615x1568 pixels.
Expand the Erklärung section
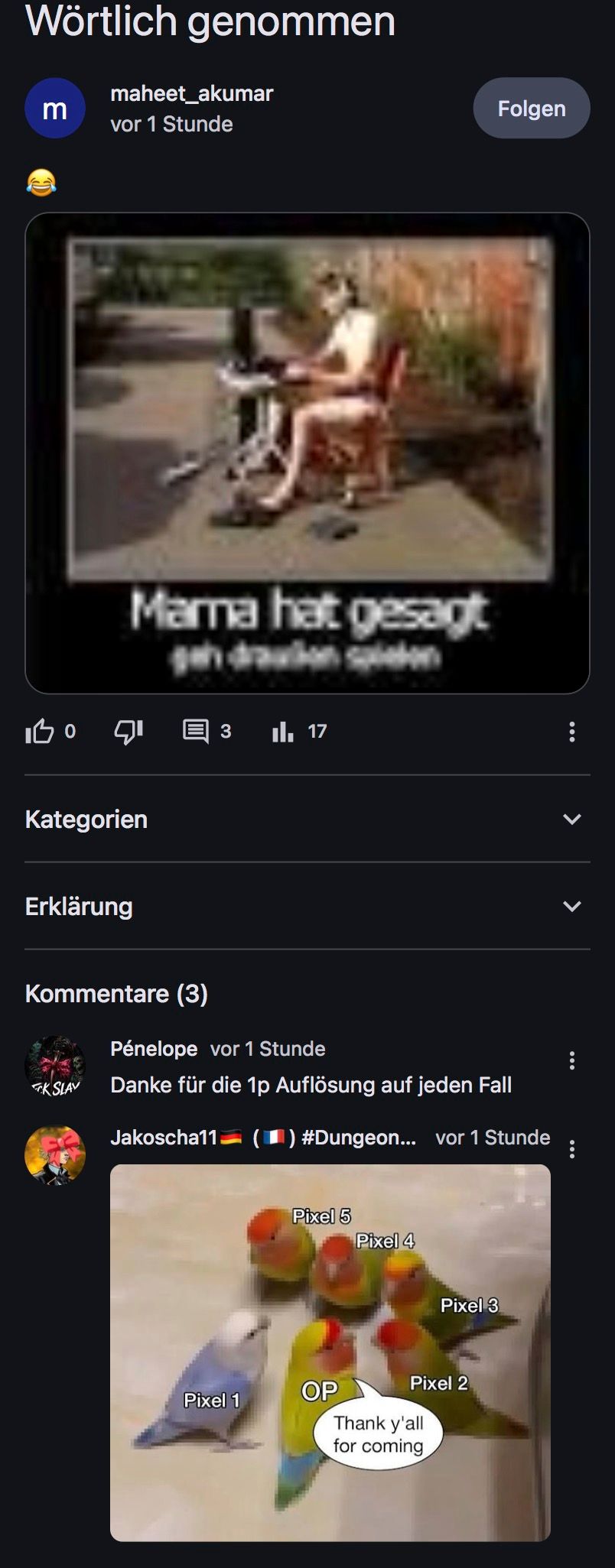(307, 906)
